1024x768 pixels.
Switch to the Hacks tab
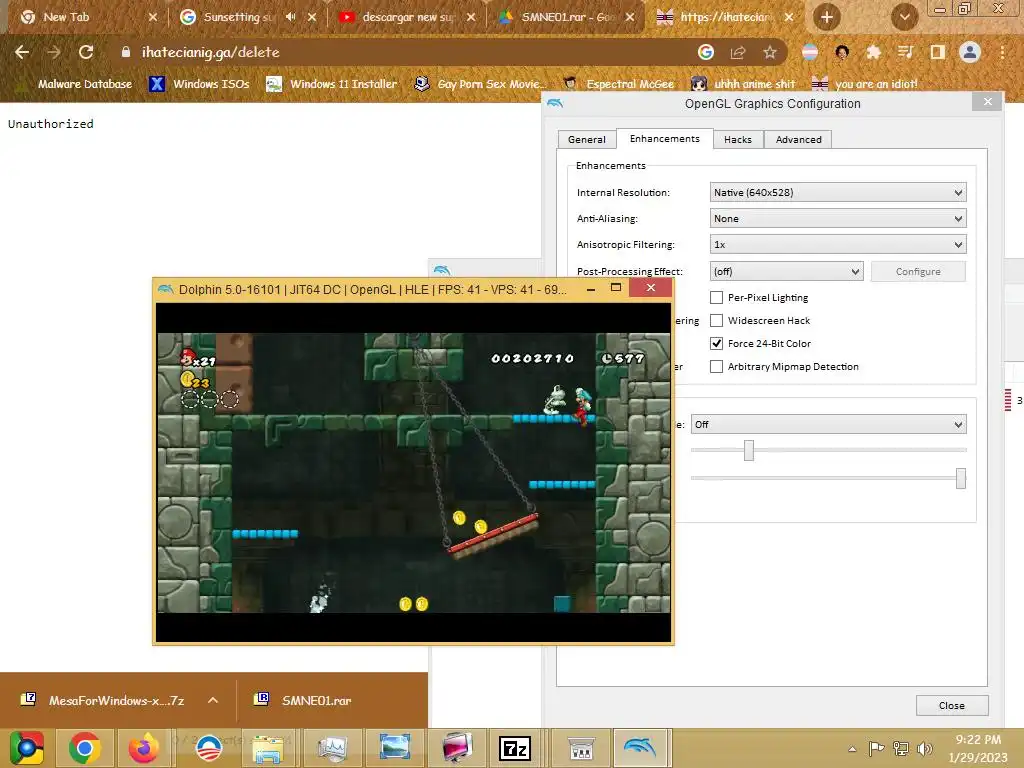[x=738, y=140]
